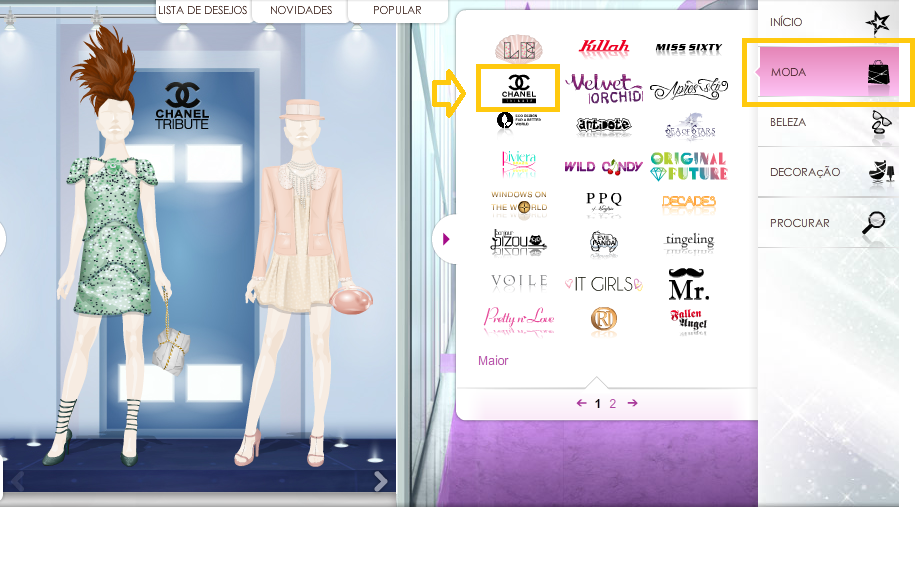Click the pink hat on the mannequin
The height and width of the screenshot is (570, 919).
coord(302,110)
